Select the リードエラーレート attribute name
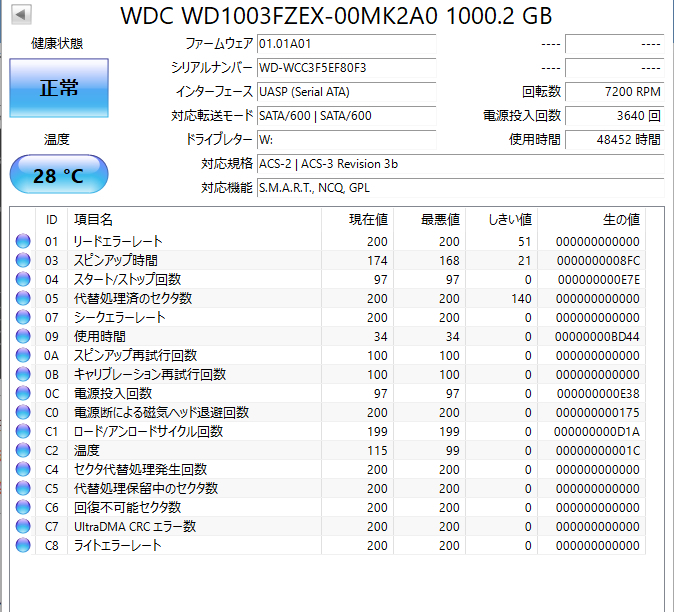The width and height of the screenshot is (674, 612). tap(118, 242)
